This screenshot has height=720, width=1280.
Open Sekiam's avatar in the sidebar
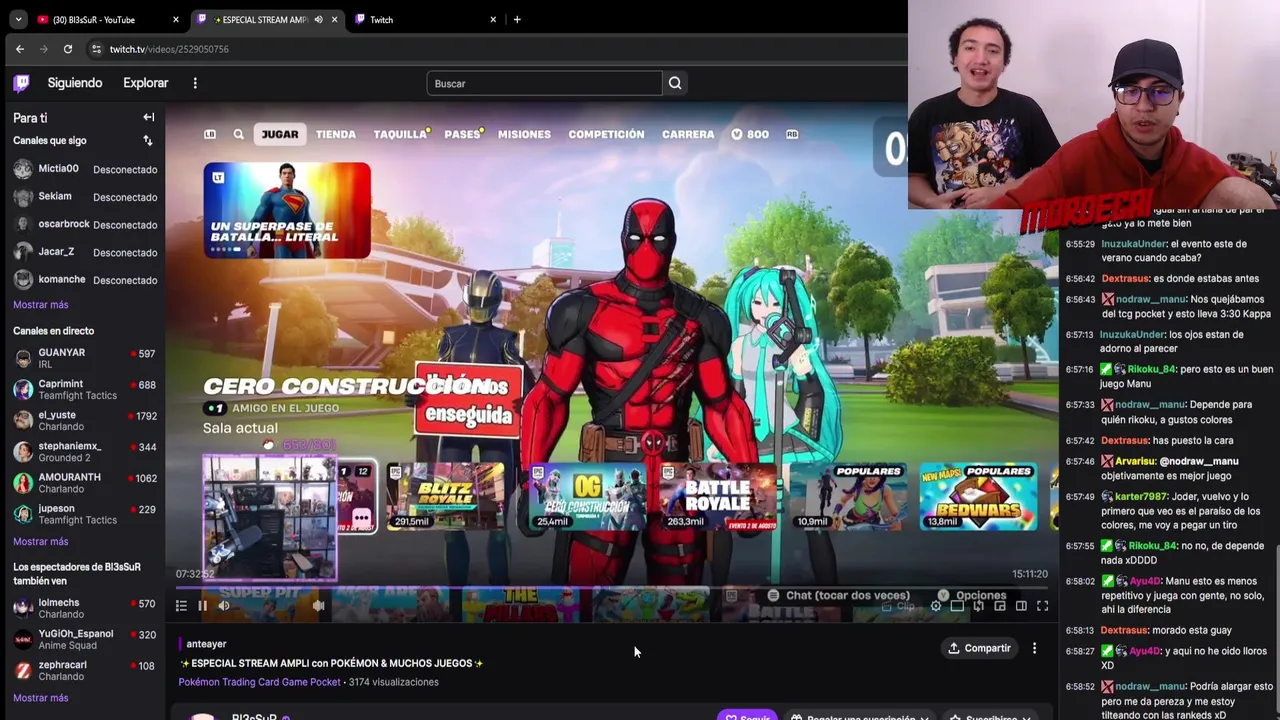click(23, 197)
